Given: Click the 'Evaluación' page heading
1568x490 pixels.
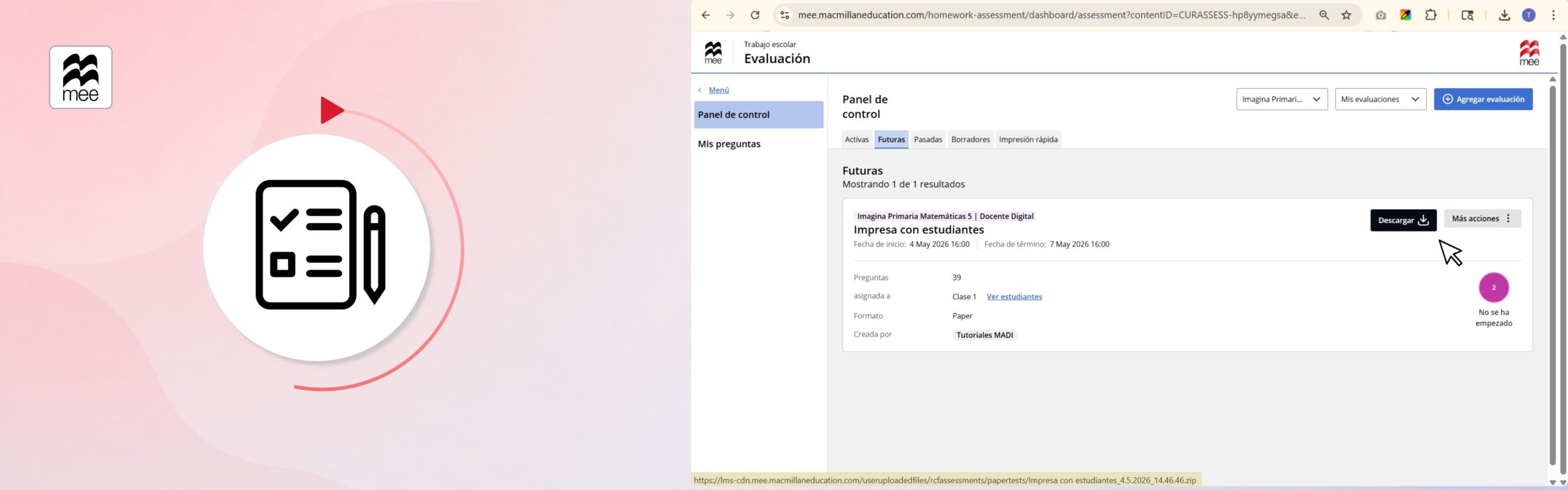Looking at the screenshot, I should 777,59.
